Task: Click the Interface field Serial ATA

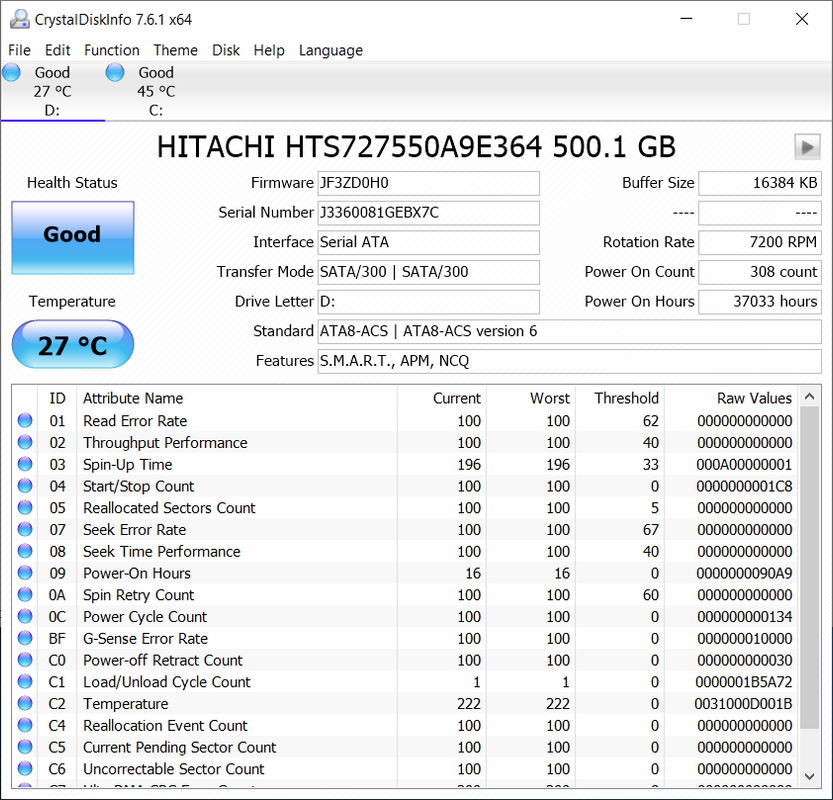Action: [428, 243]
